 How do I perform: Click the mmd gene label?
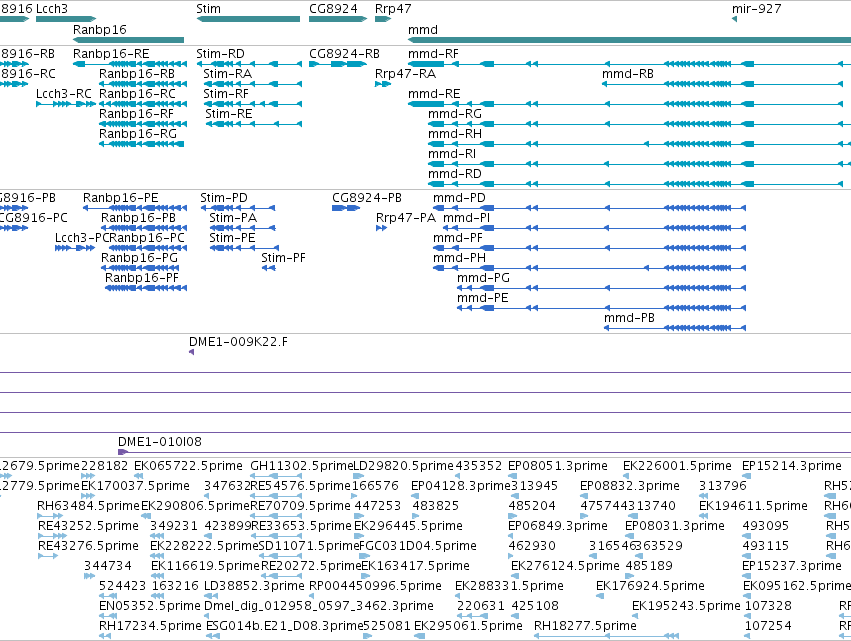tap(423, 29)
